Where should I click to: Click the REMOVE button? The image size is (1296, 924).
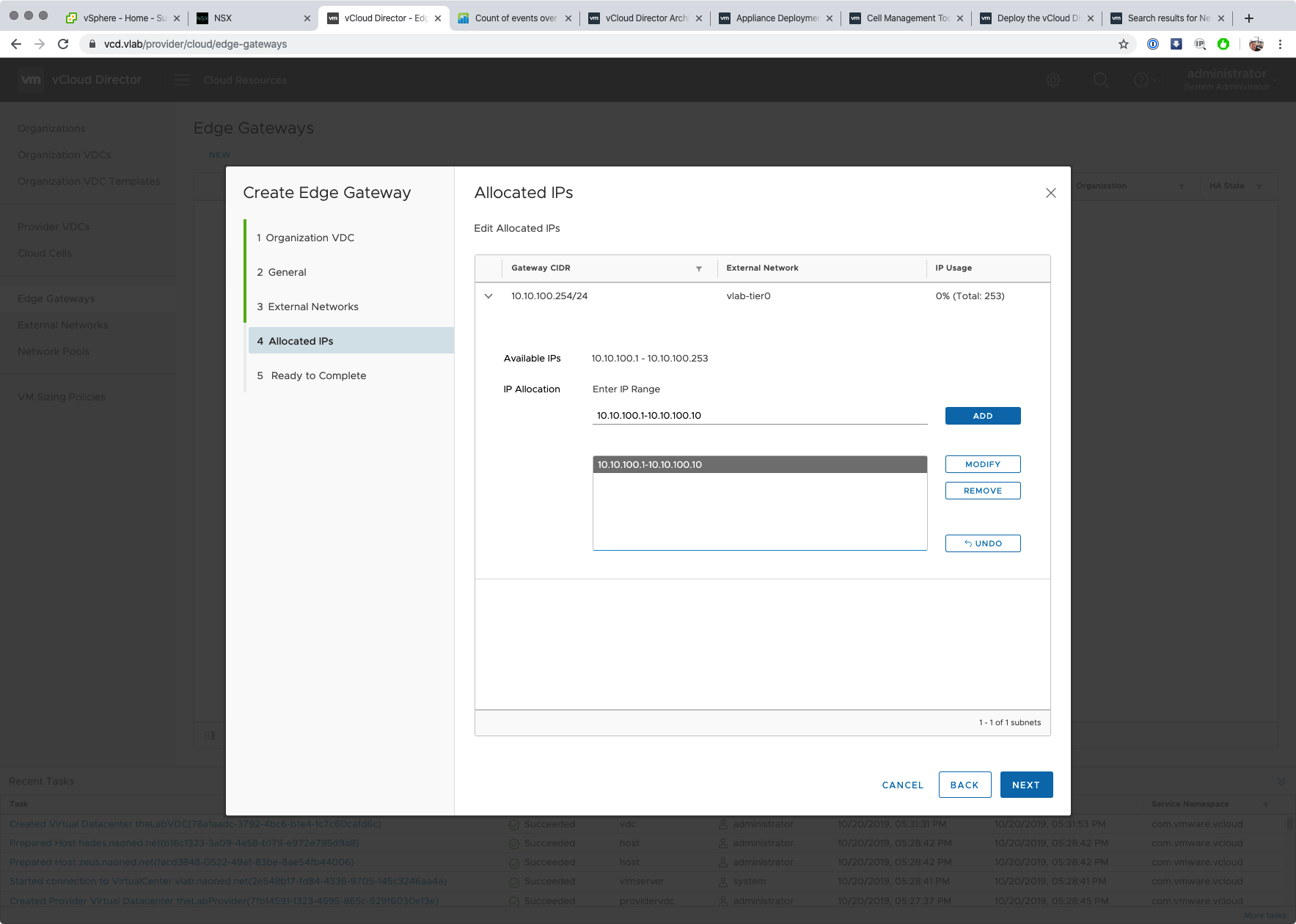point(983,491)
